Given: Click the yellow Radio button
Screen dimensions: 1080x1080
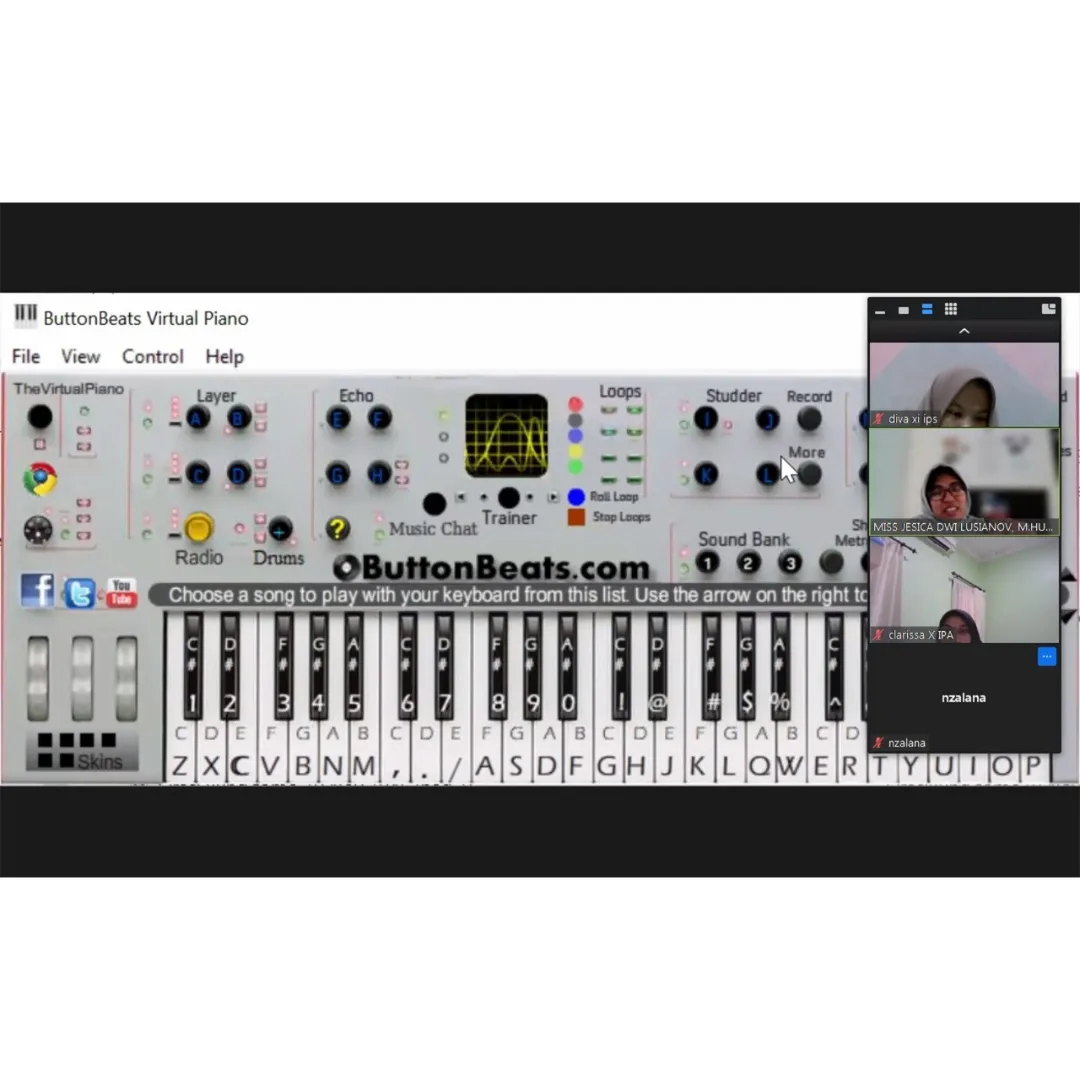Looking at the screenshot, I should point(198,528).
